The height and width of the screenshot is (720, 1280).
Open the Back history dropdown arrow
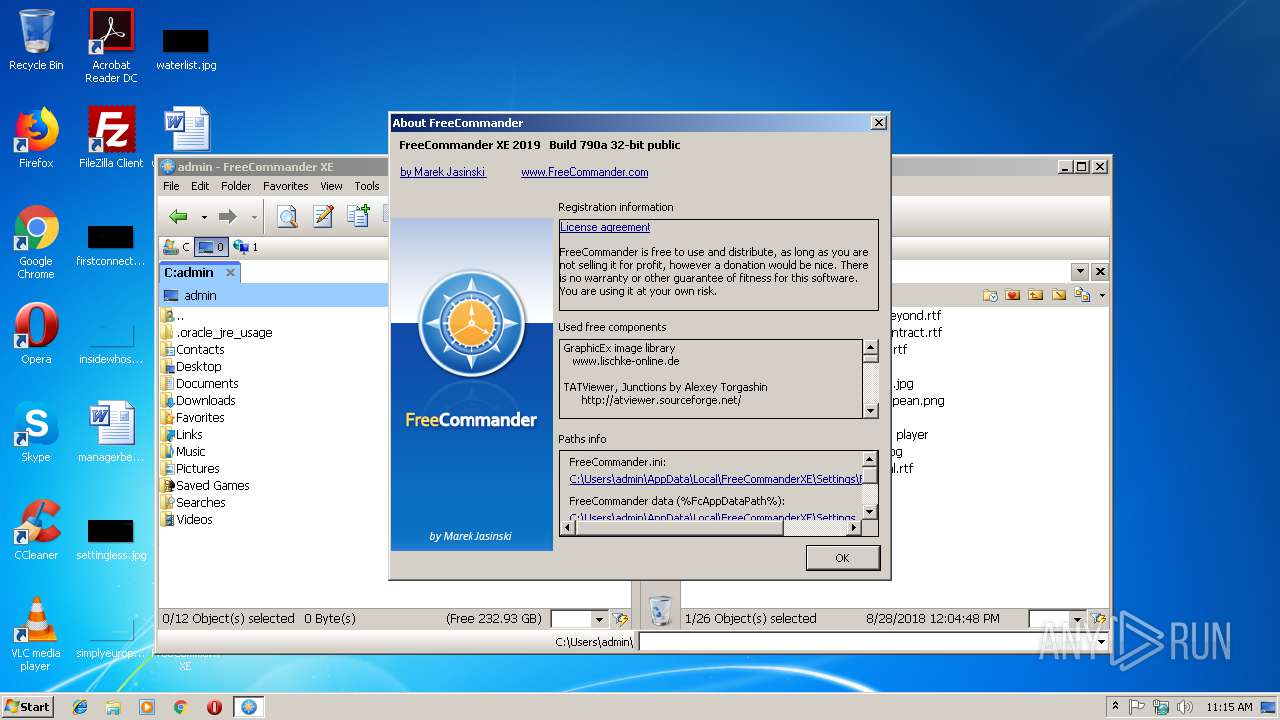click(x=204, y=217)
